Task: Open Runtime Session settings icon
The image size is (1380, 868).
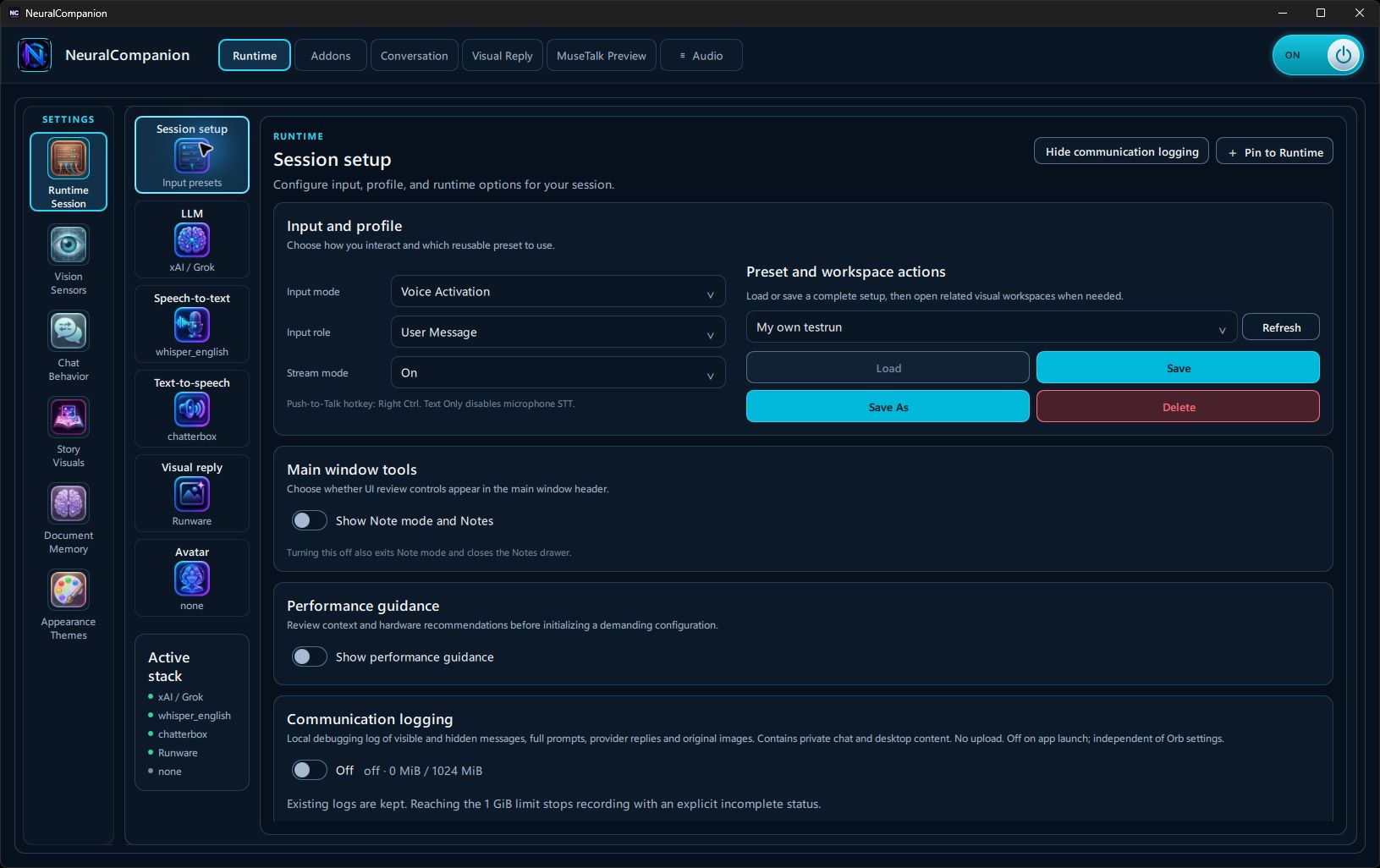Action: (x=69, y=159)
